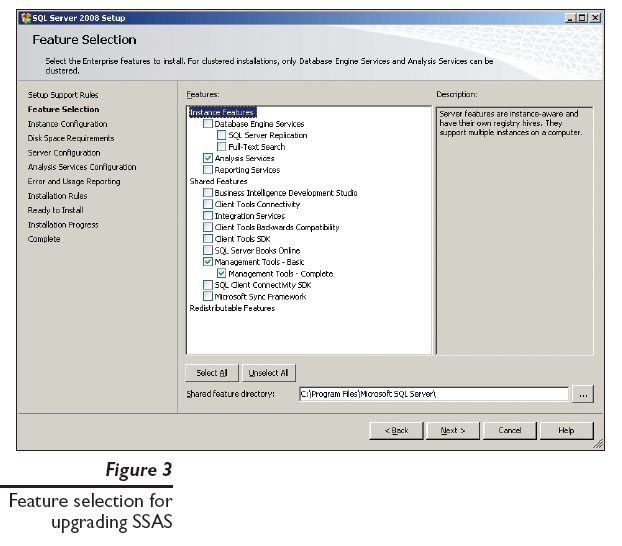
Task: Click Disk Space Requirements step
Action: (71, 138)
